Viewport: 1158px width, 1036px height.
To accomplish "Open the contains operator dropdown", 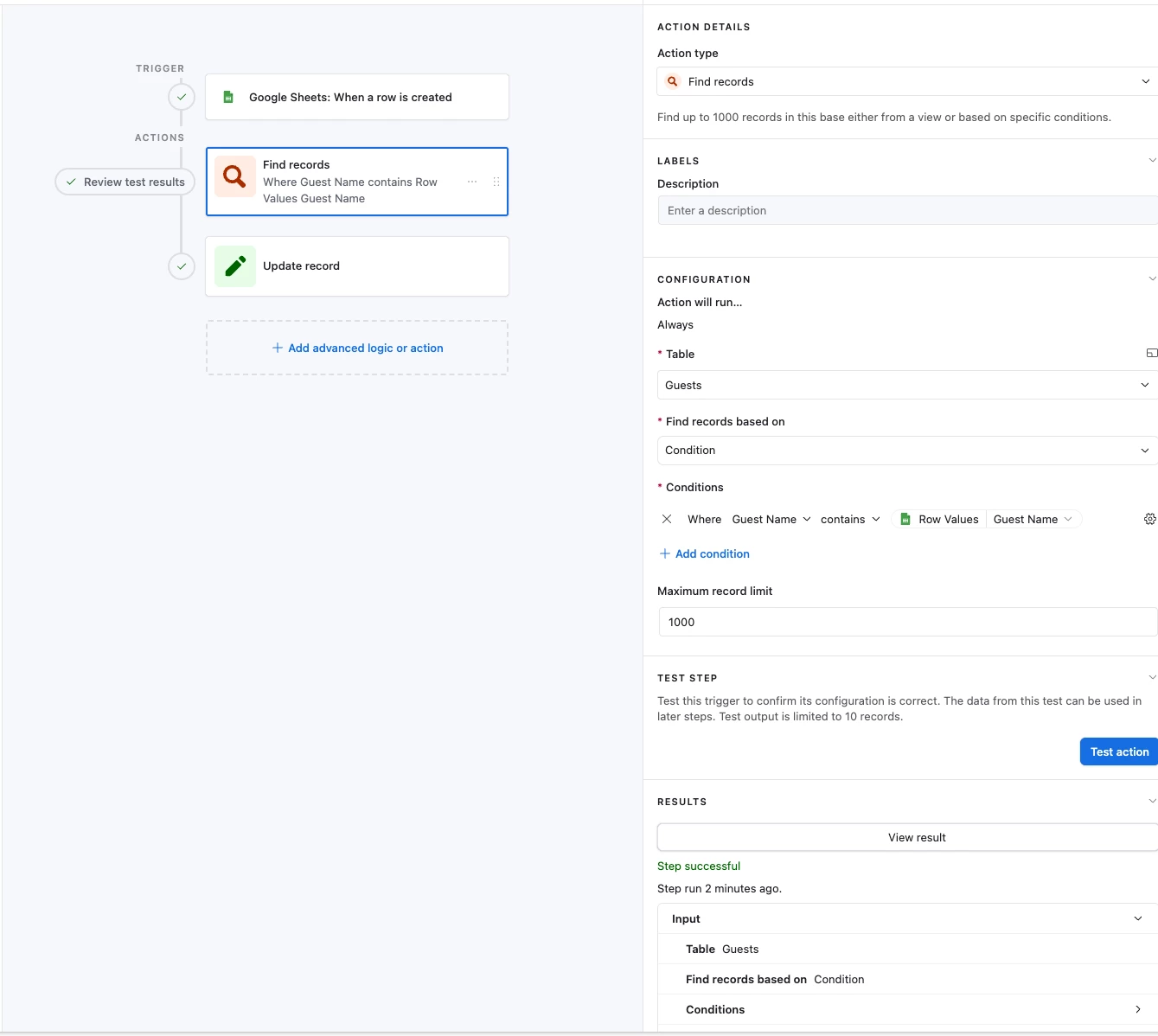I will 850,519.
